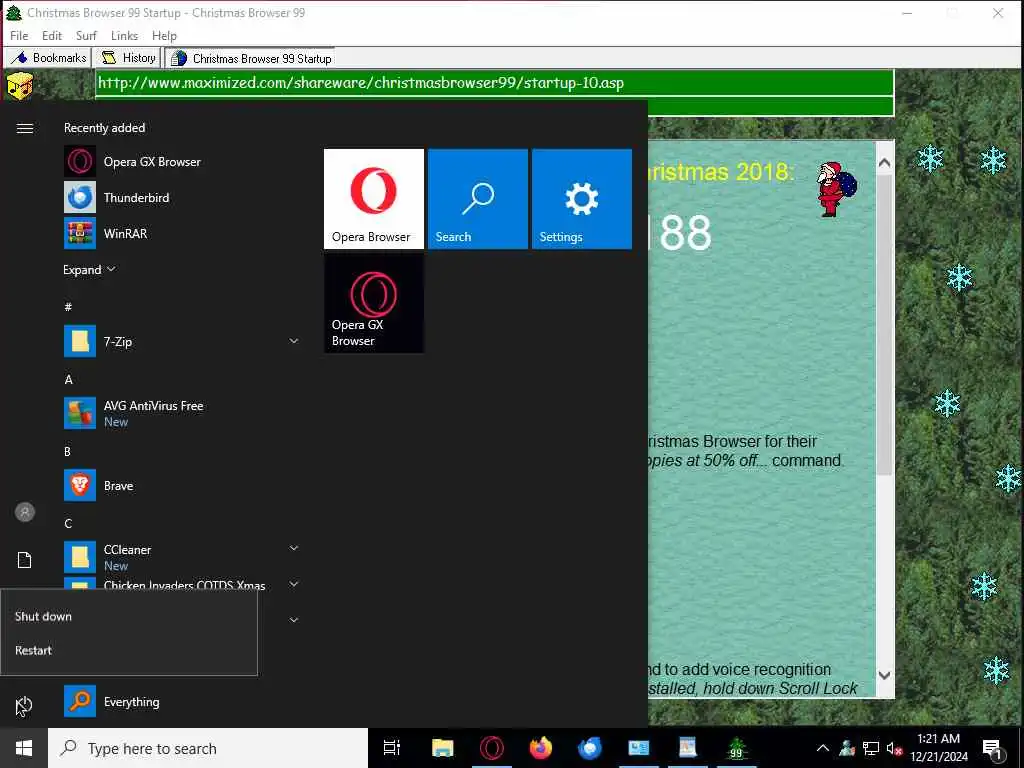Open the Links menu
The image size is (1024, 768).
point(124,35)
